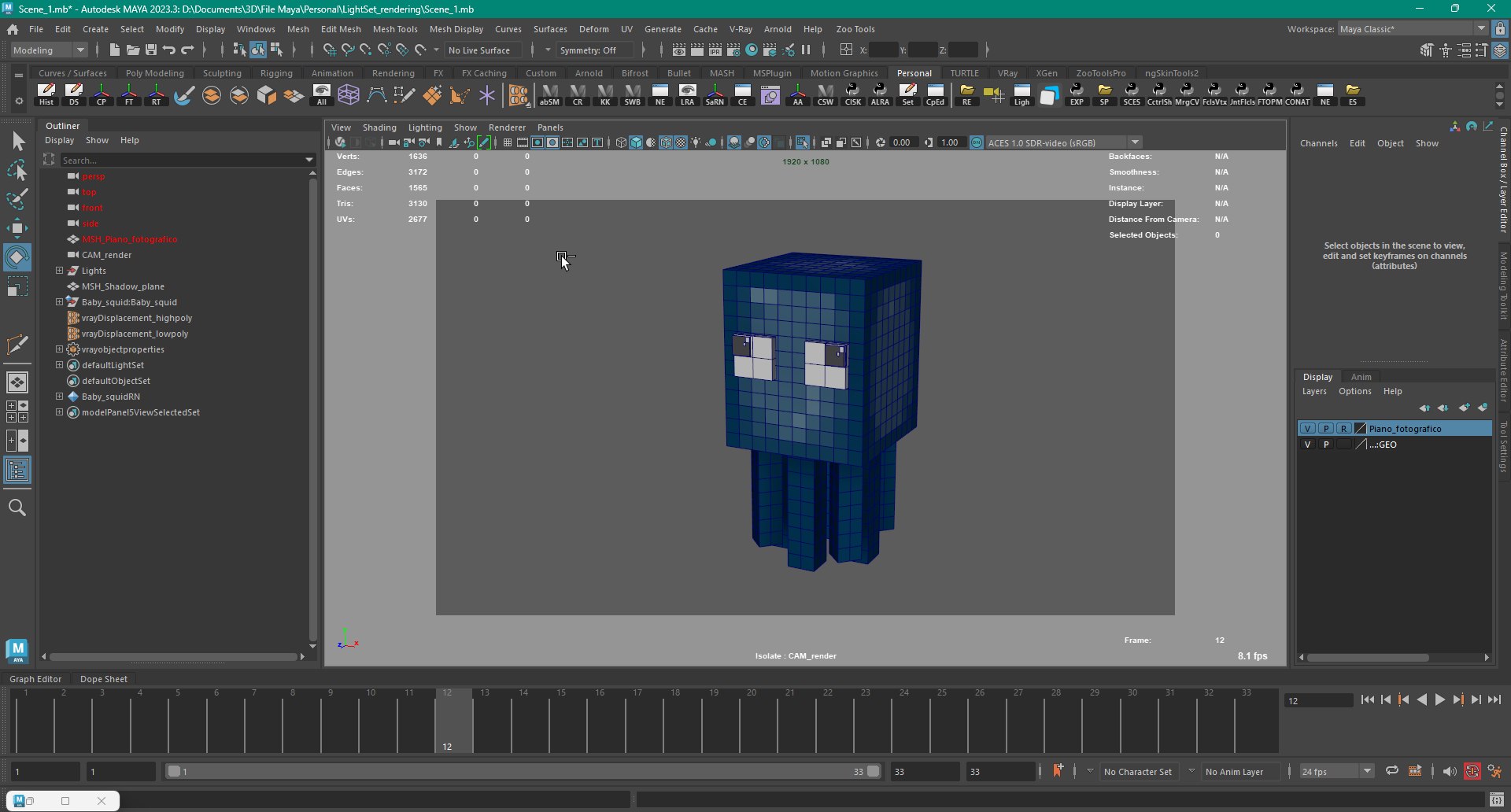Toggle visibility V of Piano_fotografico layer

point(1307,429)
